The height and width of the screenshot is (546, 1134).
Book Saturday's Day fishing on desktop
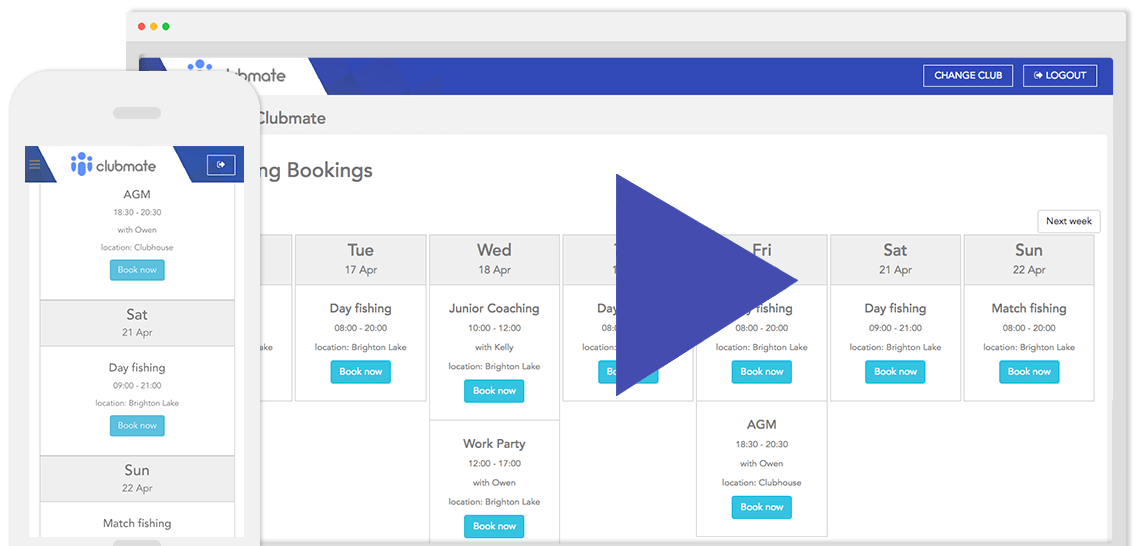pyautogui.click(x=895, y=372)
